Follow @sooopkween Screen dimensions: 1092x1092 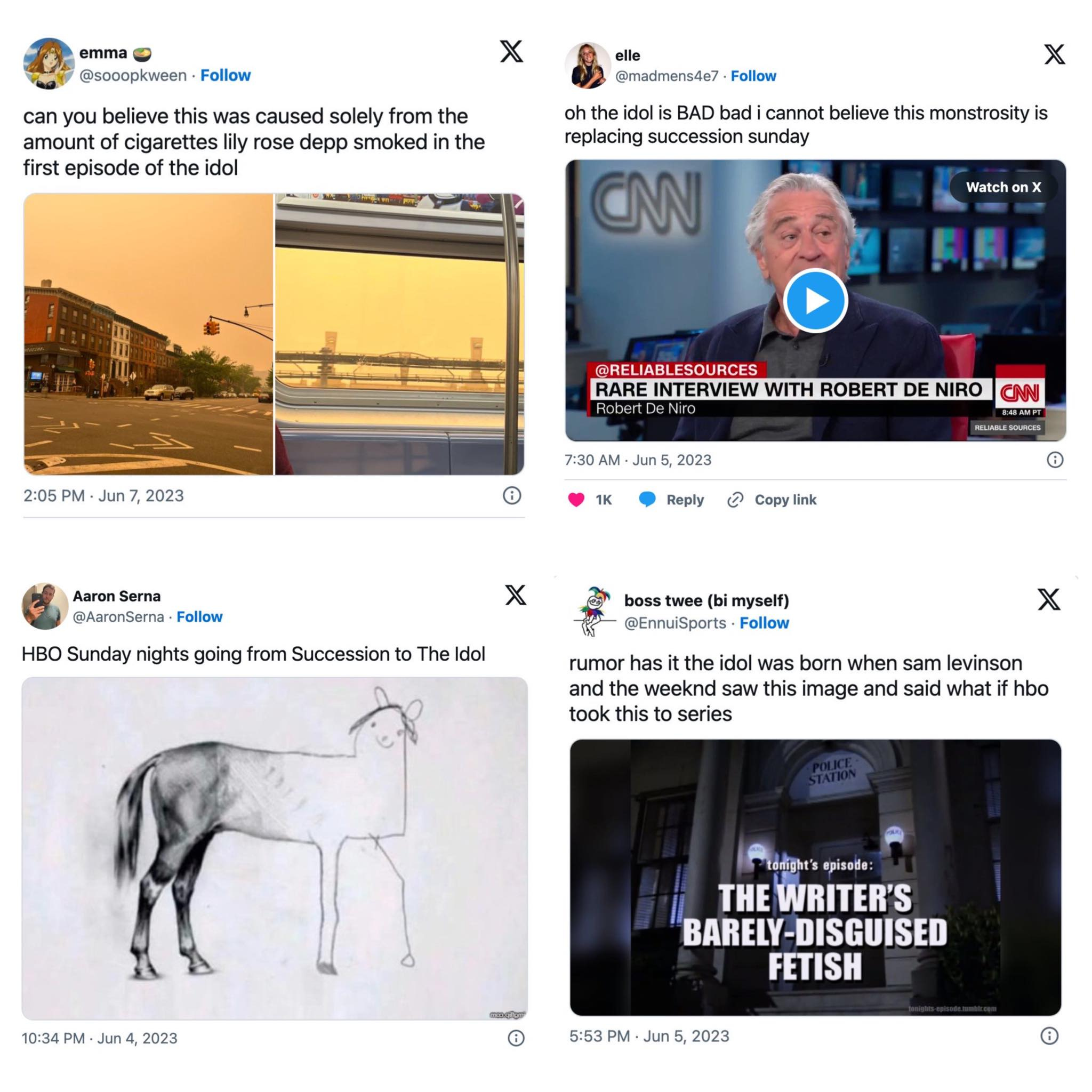pyautogui.click(x=226, y=75)
